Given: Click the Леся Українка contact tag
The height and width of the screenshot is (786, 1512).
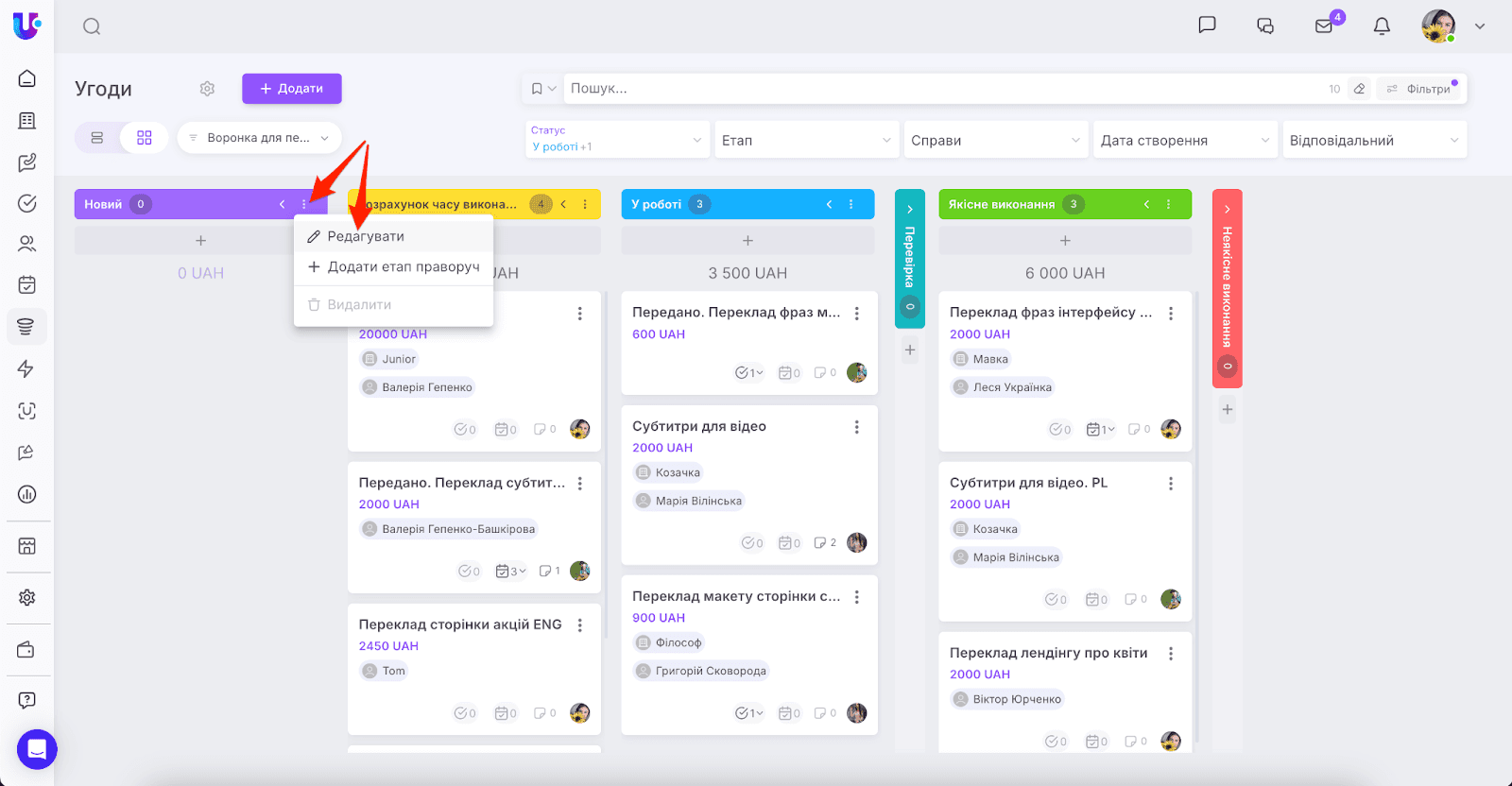Looking at the screenshot, I should click(x=1002, y=387).
